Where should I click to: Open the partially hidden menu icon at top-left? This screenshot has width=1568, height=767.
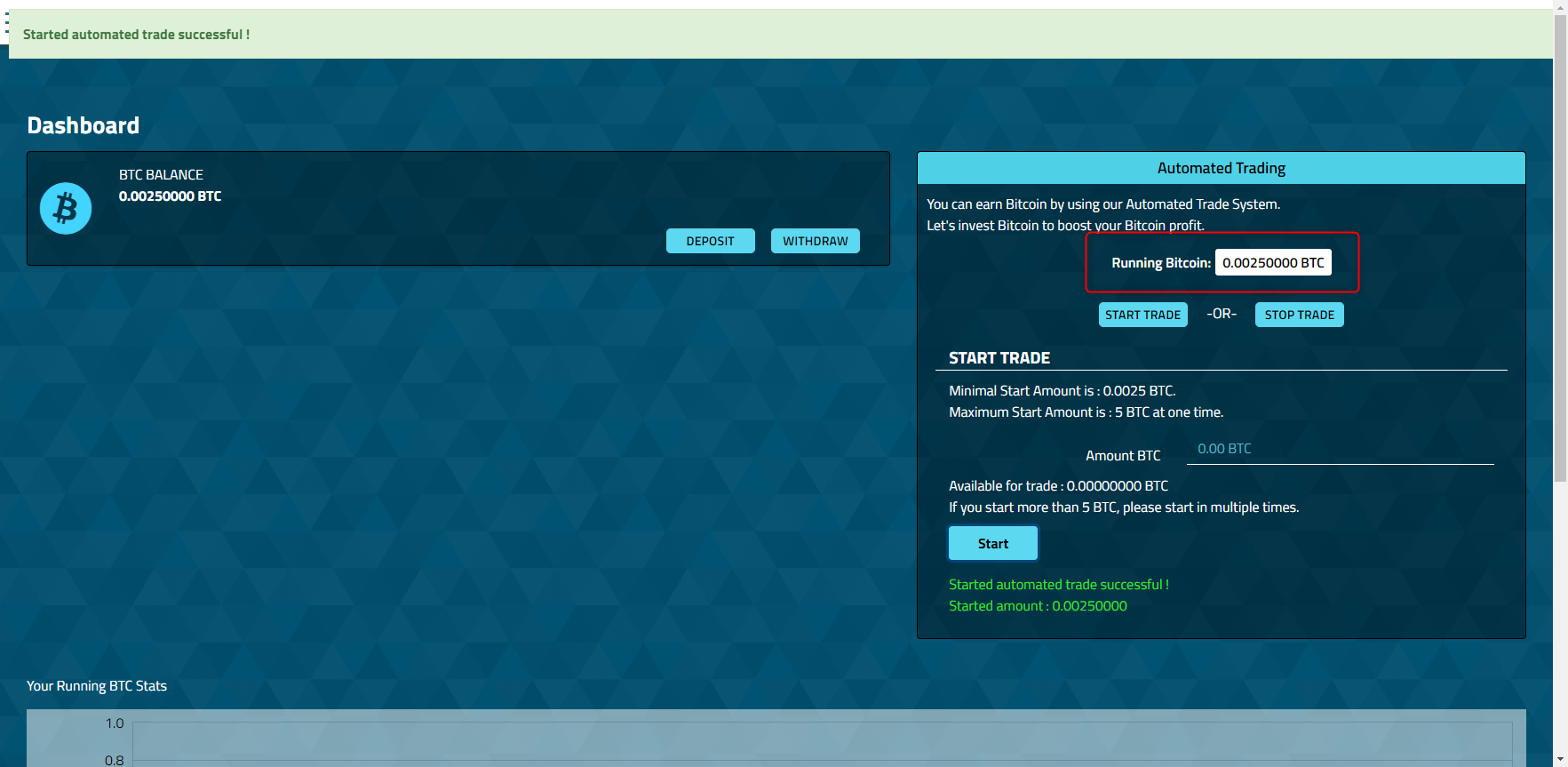5,22
